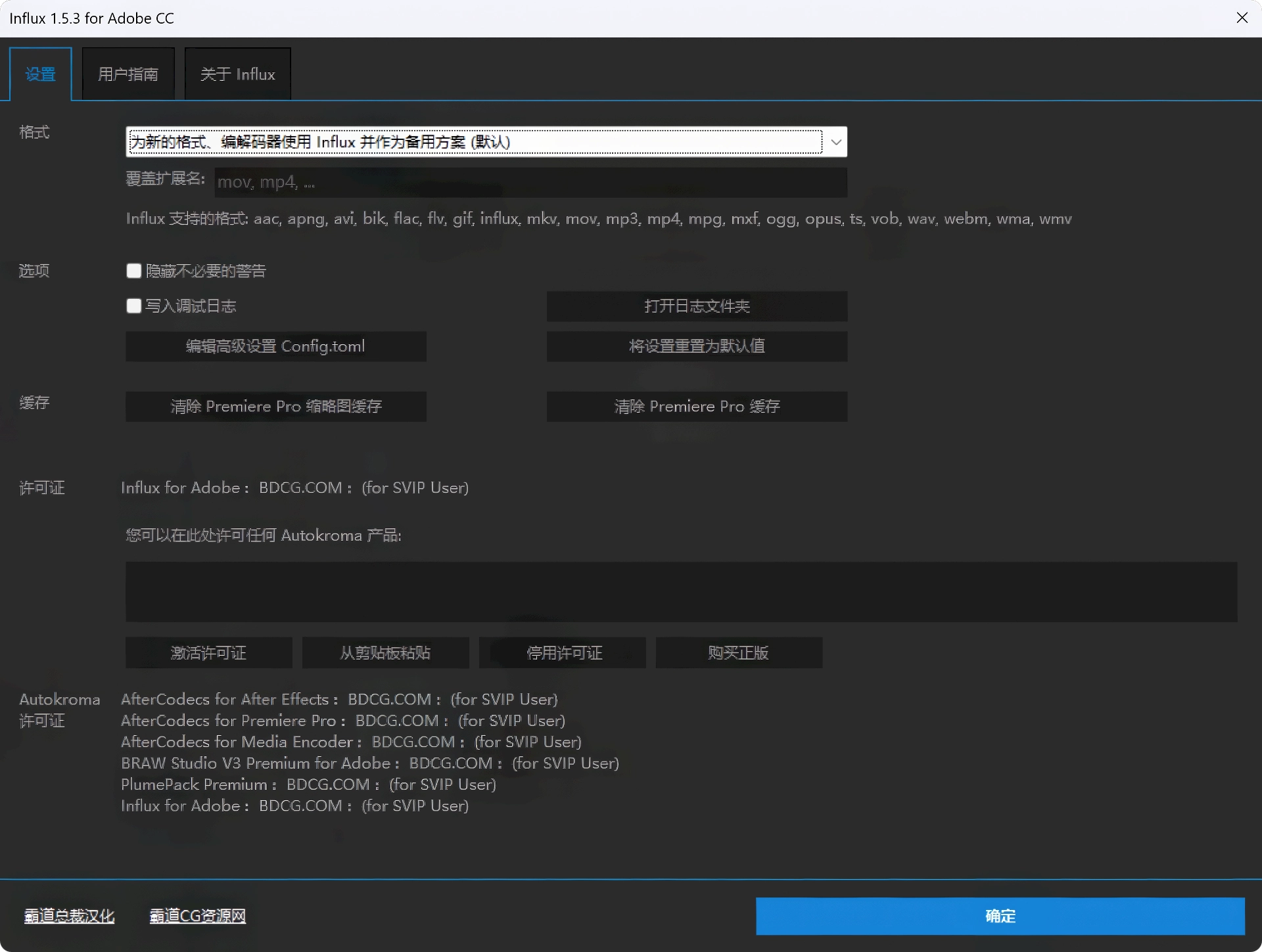Switch to the 设置 tab
This screenshot has height=952, width=1262.
[41, 74]
